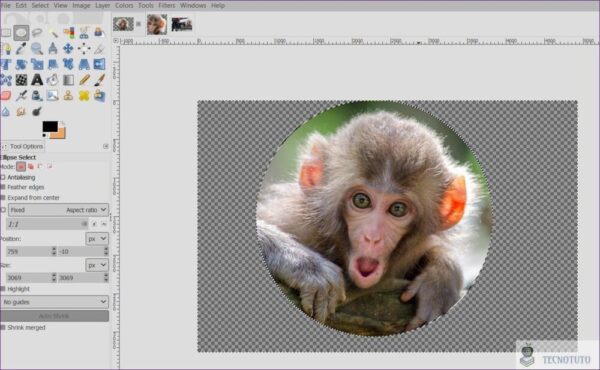Select the Free Select lasso tool
This screenshot has width=600, height=370.
[x=37, y=33]
